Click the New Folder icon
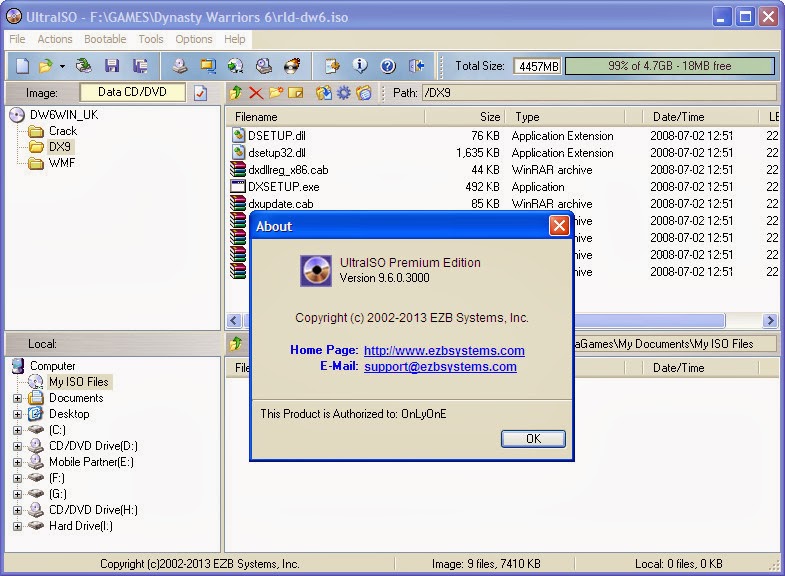The width and height of the screenshot is (785, 576). click(x=276, y=93)
